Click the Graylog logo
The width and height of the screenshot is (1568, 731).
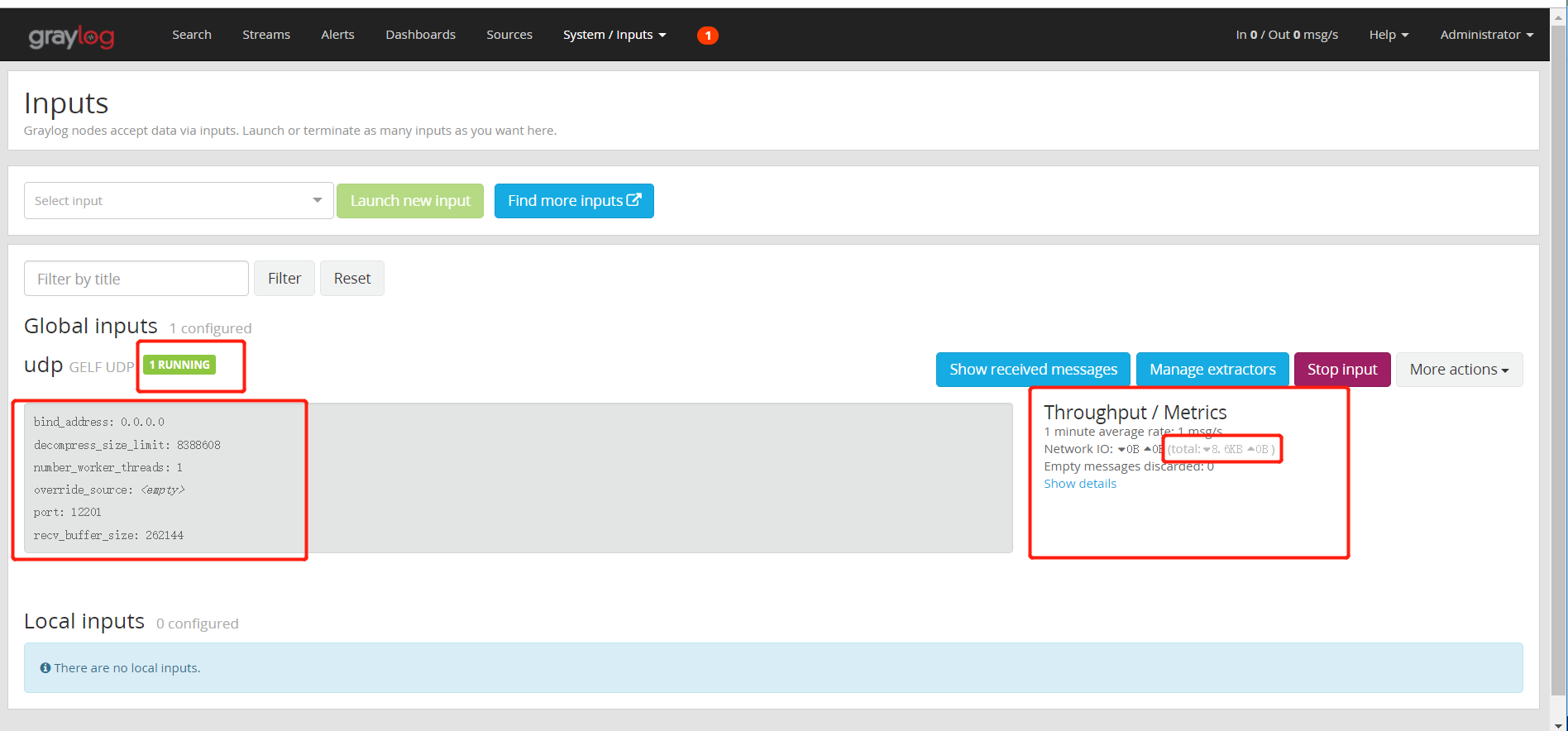71,36
